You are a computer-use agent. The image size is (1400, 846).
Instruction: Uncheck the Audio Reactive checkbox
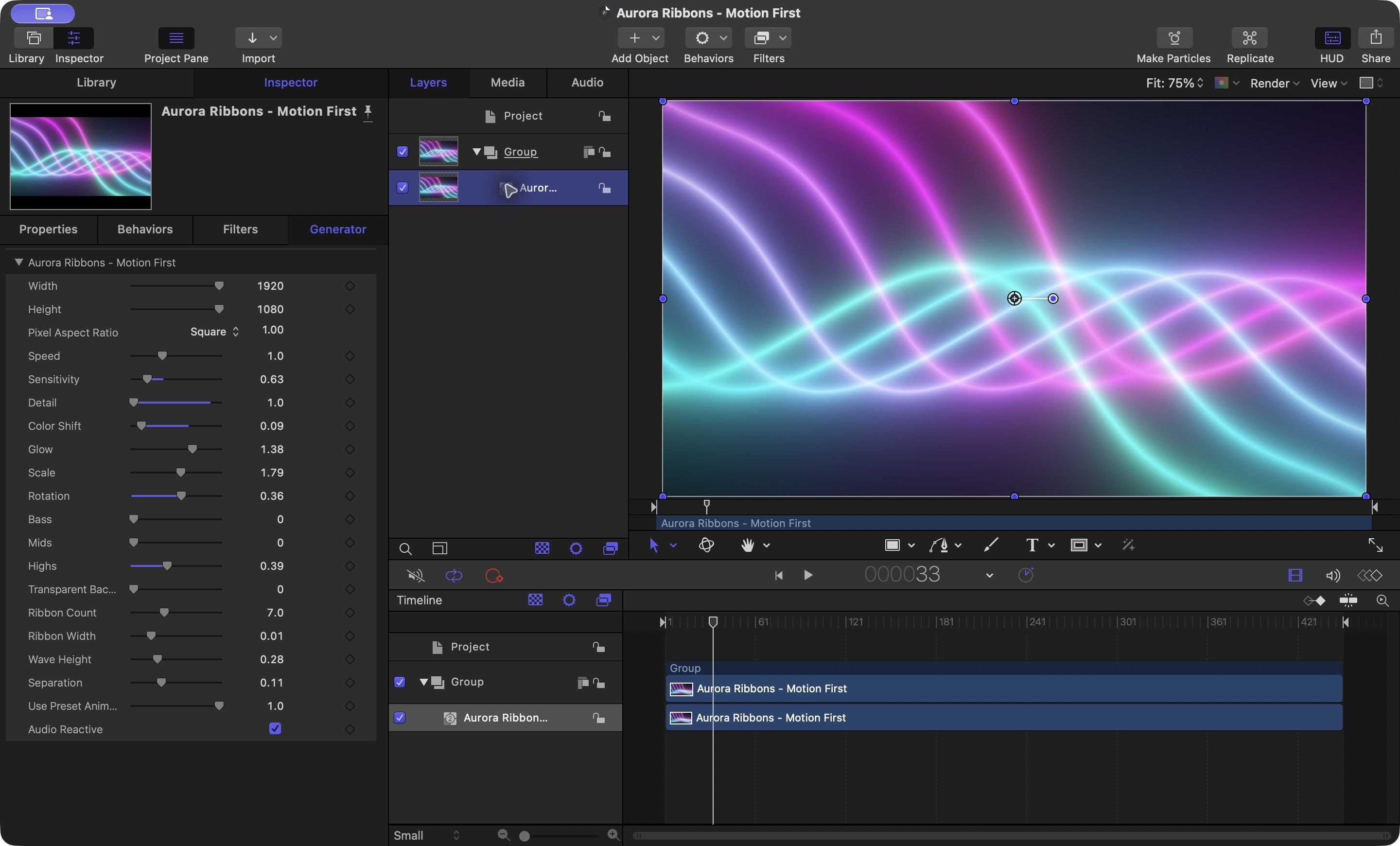pos(275,728)
